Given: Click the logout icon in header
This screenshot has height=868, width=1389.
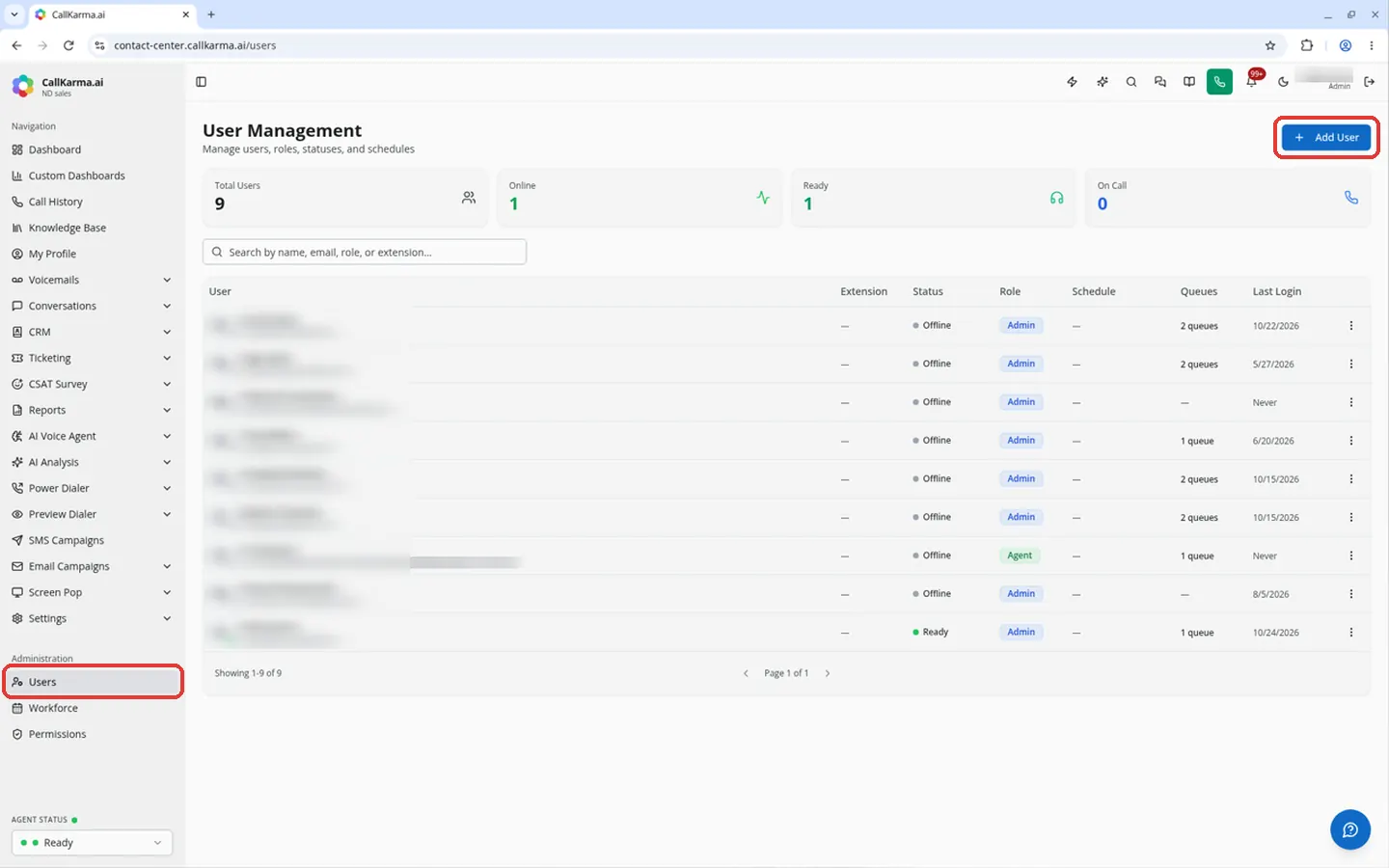Looking at the screenshot, I should 1369,82.
